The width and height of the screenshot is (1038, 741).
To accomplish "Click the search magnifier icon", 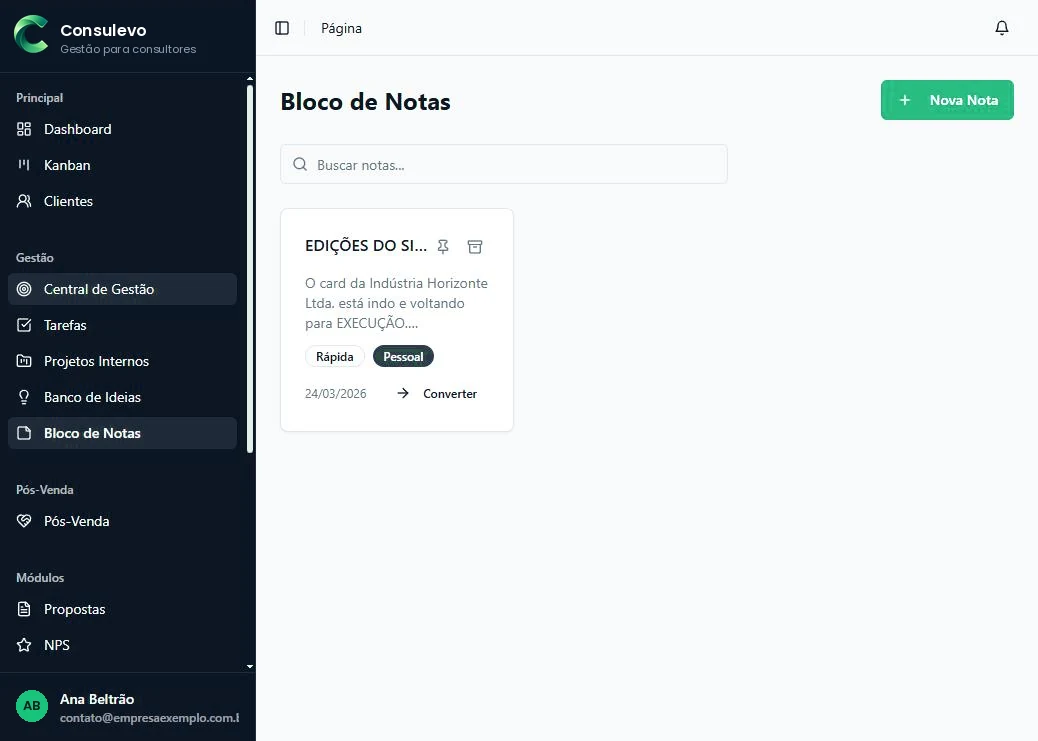I will click(x=300, y=164).
